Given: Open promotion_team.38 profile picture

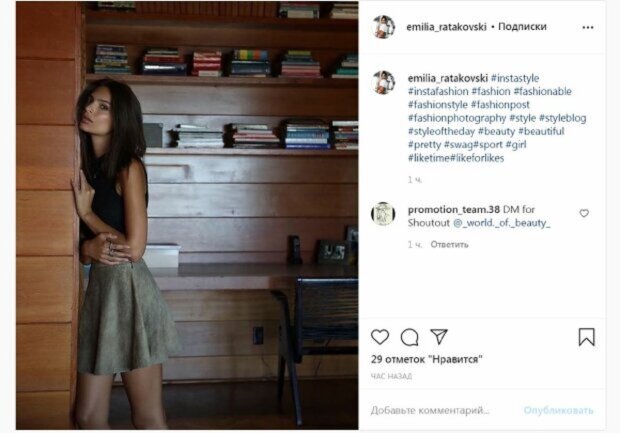Looking at the screenshot, I should coord(383,214).
